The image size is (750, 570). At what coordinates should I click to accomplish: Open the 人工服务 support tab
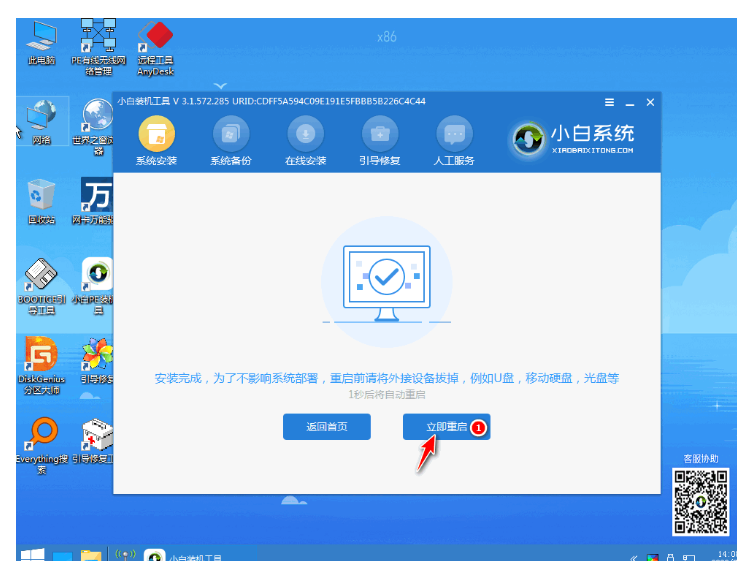coord(454,141)
